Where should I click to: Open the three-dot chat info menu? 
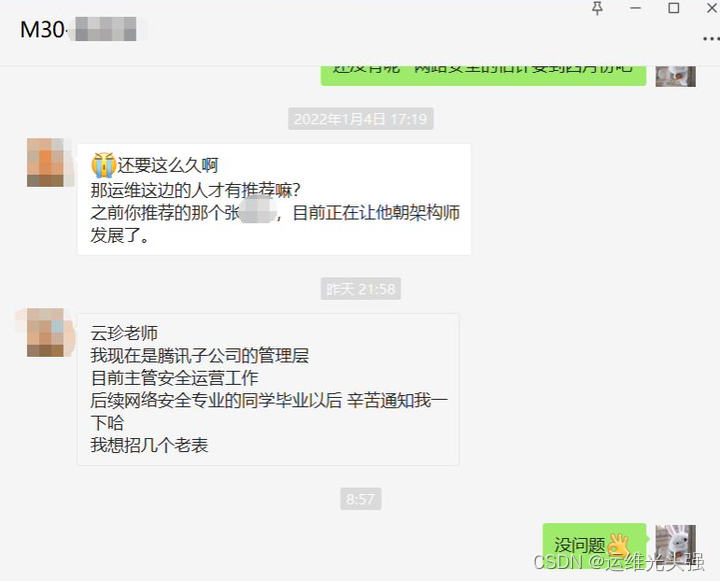point(711,39)
